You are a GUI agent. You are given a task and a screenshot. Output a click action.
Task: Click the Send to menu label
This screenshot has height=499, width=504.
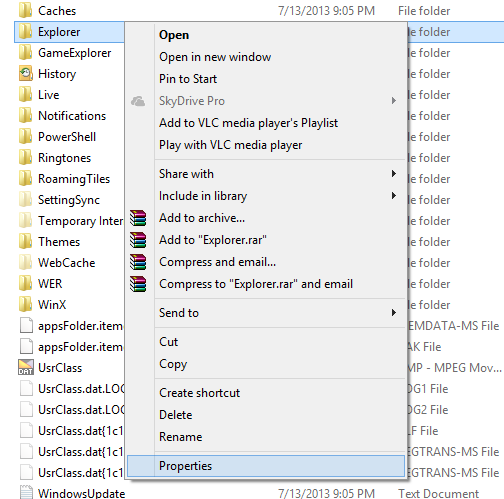tap(179, 313)
